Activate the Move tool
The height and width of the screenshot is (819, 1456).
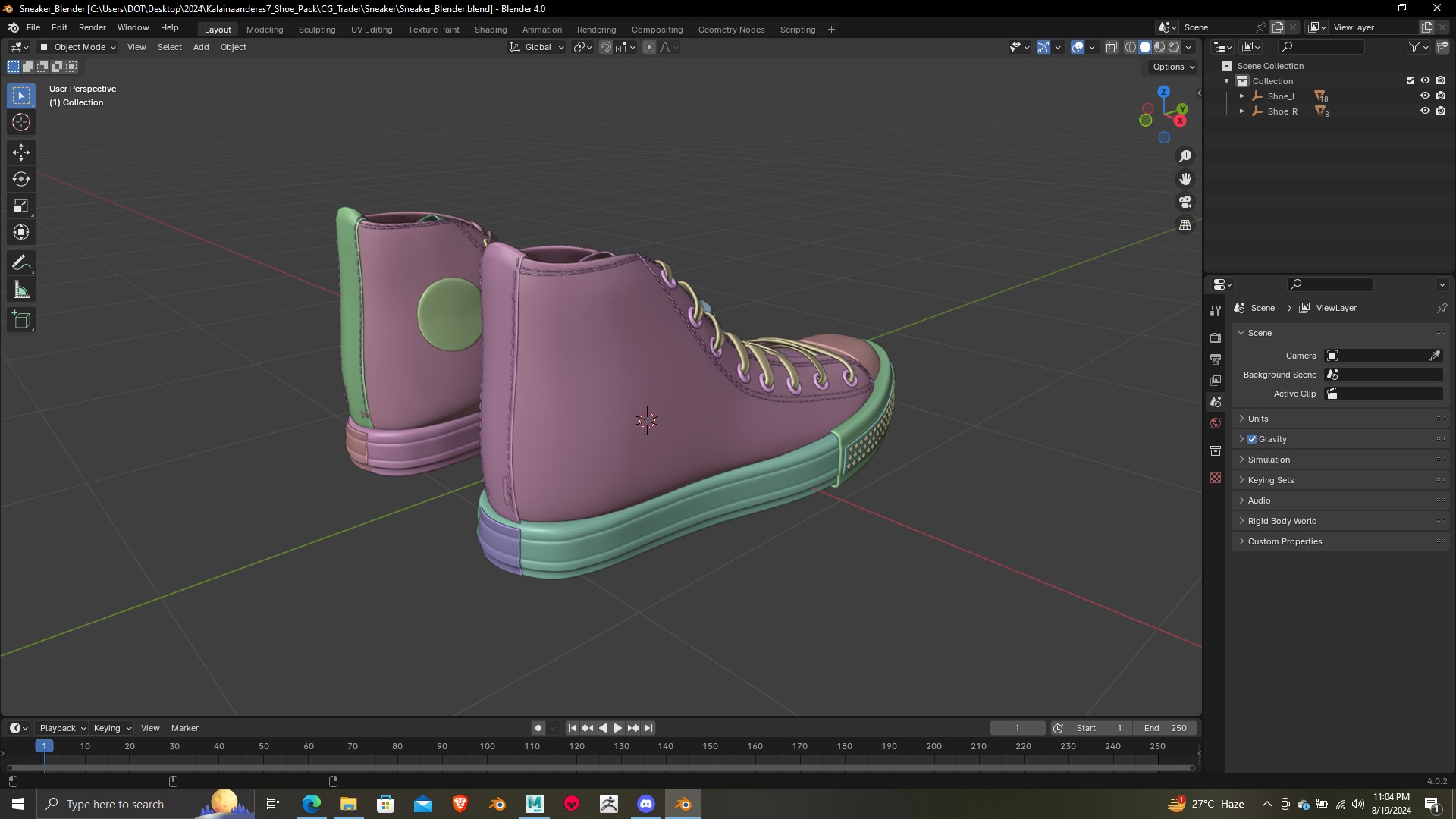pyautogui.click(x=21, y=152)
